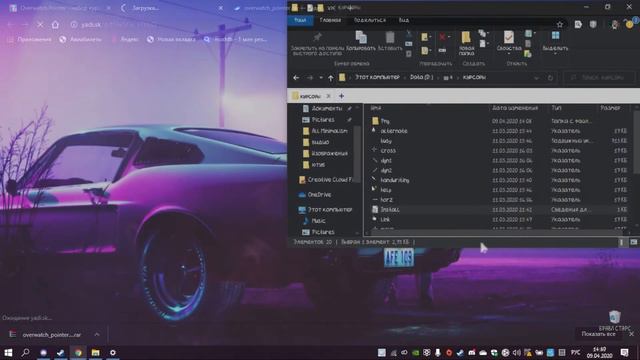The height and width of the screenshot is (360, 640).
Task: Click the red X Delete ribbon icon
Action: [x=442, y=37]
